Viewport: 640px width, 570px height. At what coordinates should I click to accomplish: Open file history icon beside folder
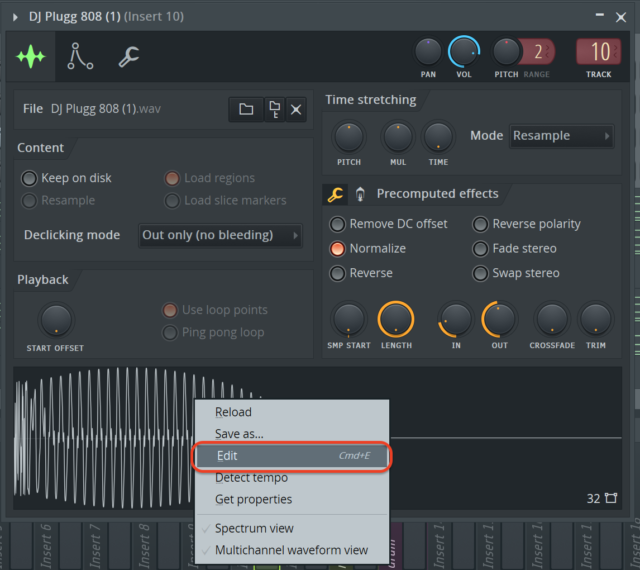pyautogui.click(x=273, y=109)
